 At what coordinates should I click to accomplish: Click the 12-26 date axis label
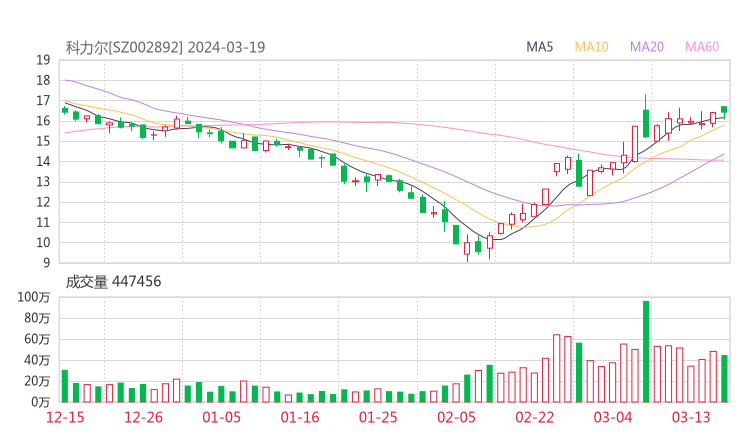143,417
